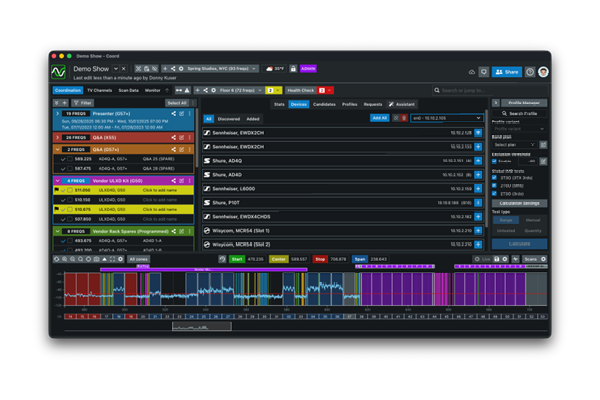Click the red trash delete icon
The width and height of the screenshot is (600, 400).
(x=404, y=118)
